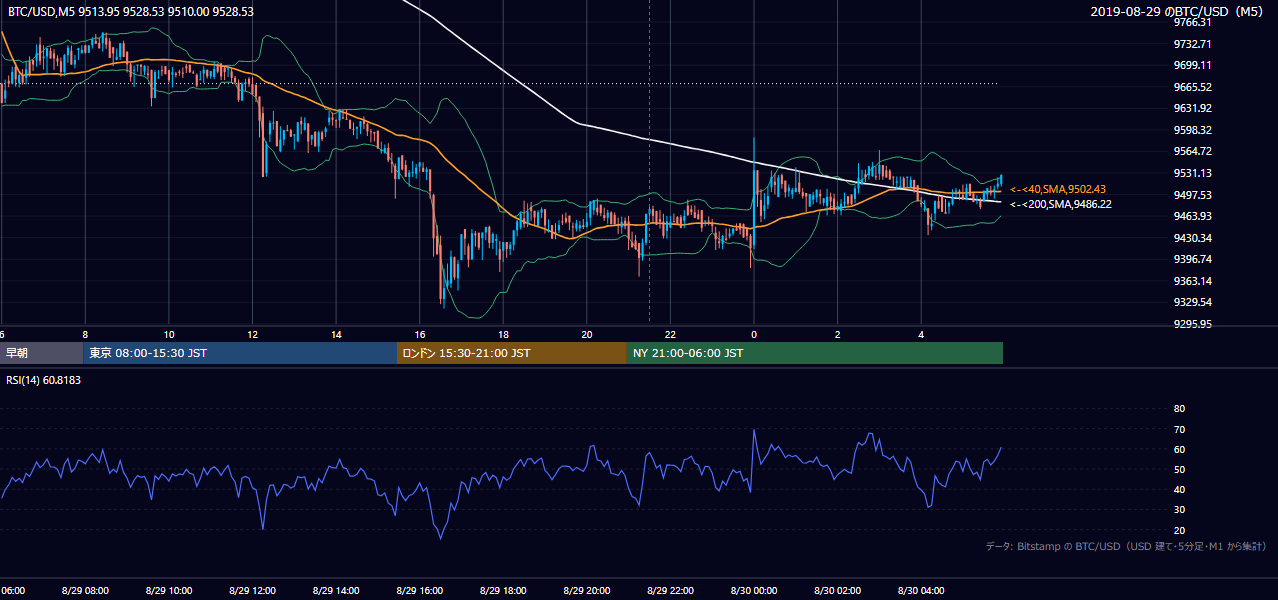This screenshot has height=600, width=1278.
Task: Click the 8/30 04:00 date label
Action: [x=921, y=590]
